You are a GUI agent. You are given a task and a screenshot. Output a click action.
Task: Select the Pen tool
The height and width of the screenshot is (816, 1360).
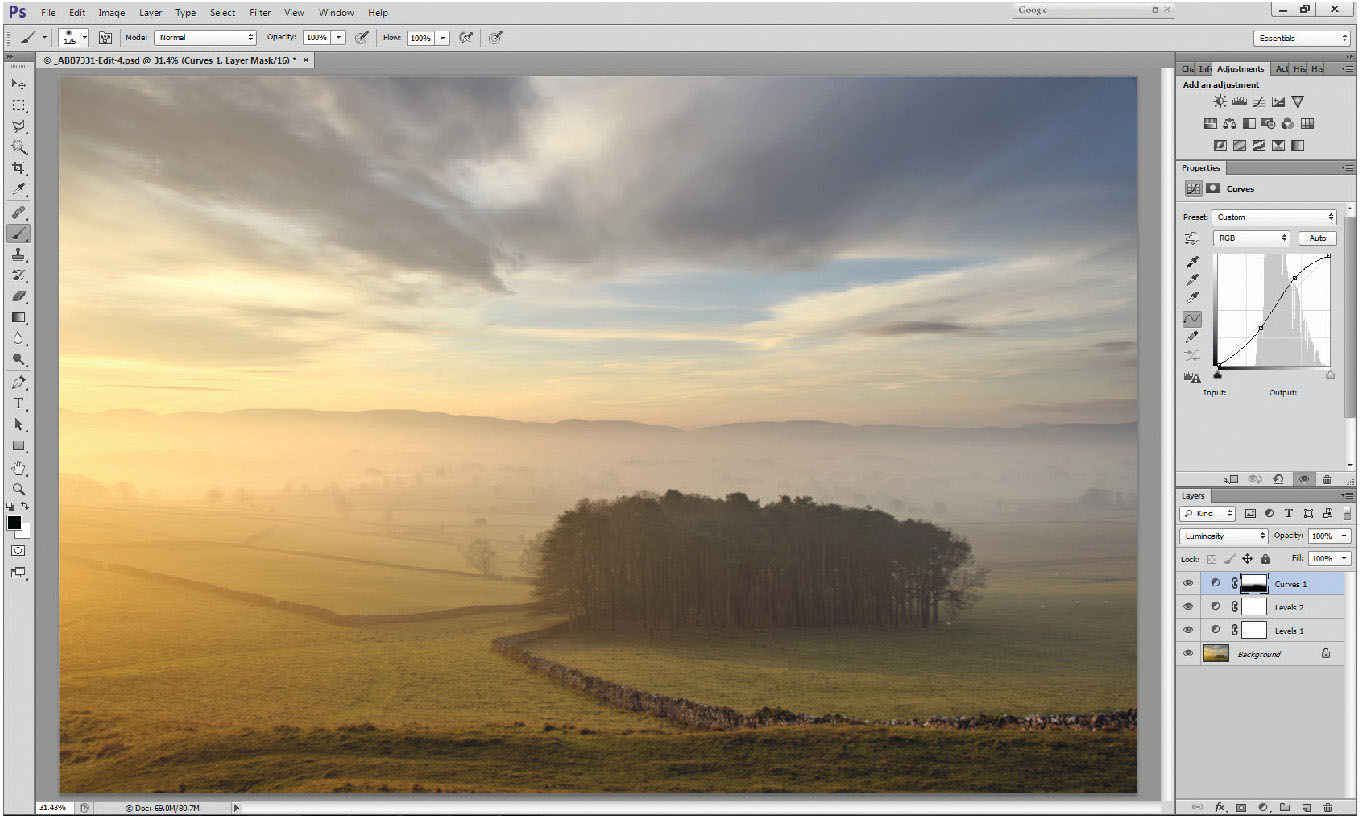19,382
